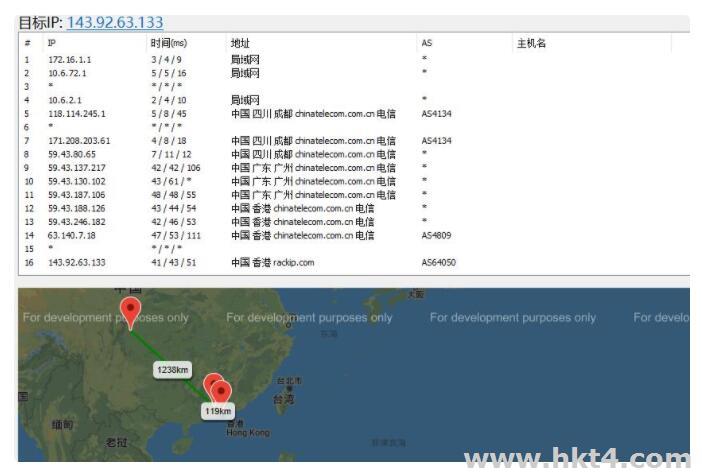Click AS4134 entry for hop 7

(436, 141)
